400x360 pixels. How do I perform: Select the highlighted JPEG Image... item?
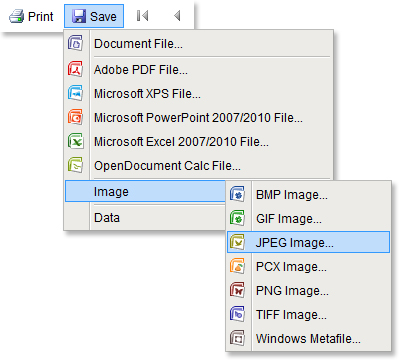[x=308, y=242]
